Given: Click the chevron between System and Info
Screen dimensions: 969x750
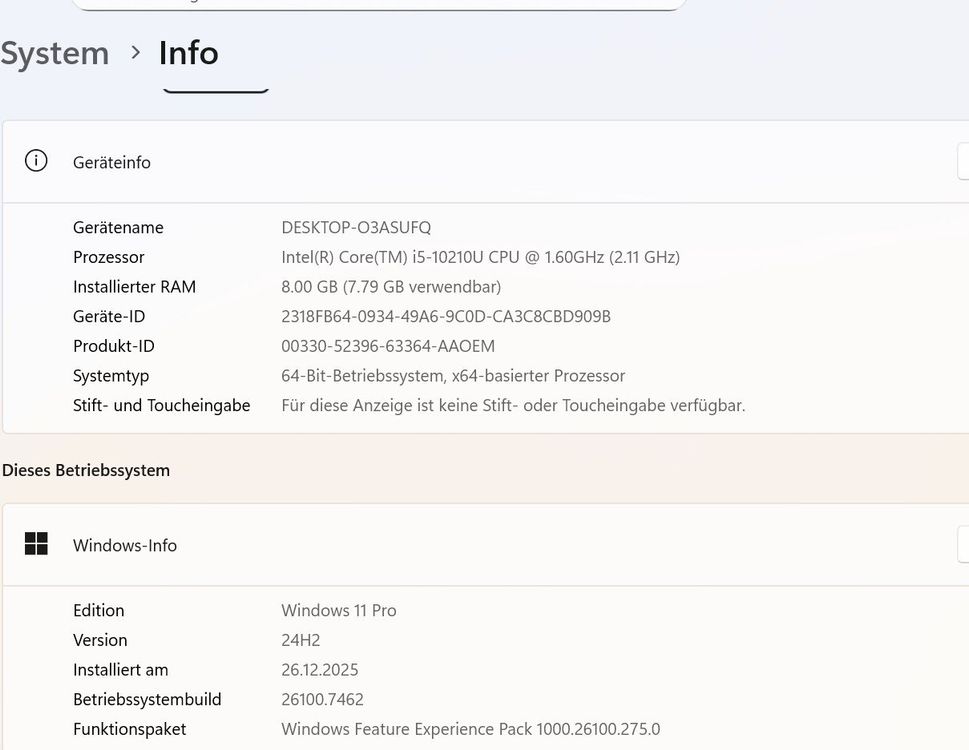Looking at the screenshot, I should (133, 55).
